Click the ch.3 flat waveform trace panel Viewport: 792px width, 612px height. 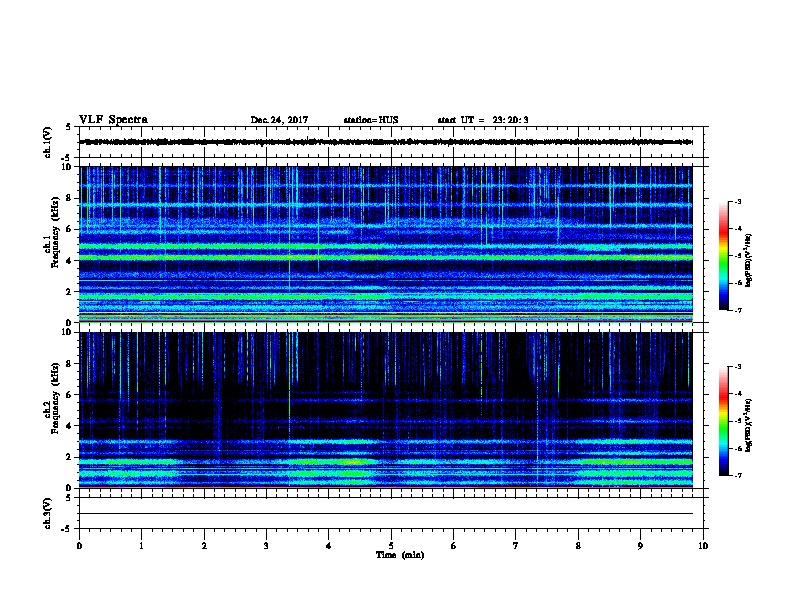391,513
